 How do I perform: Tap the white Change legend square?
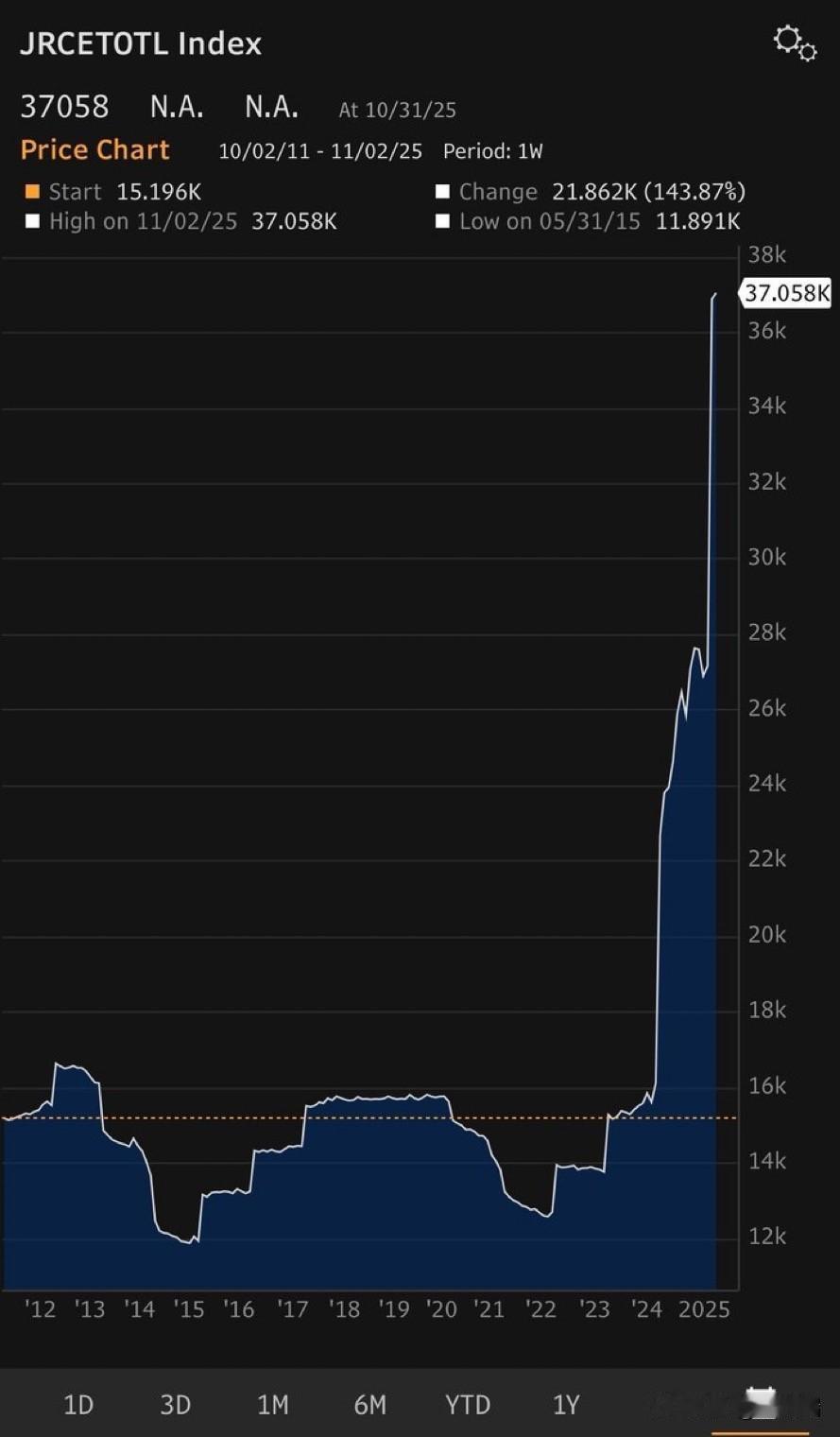(442, 192)
